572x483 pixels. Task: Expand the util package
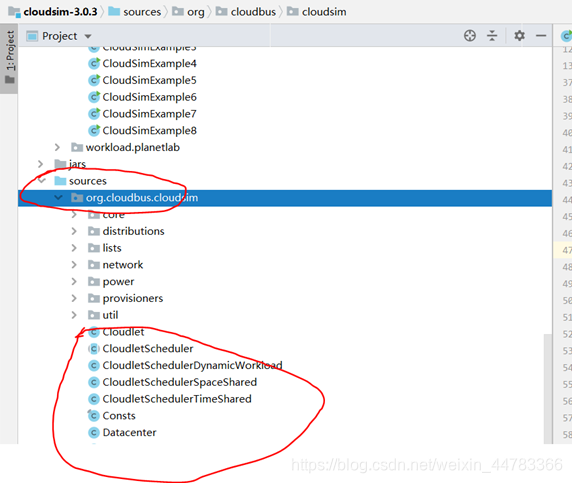(74, 315)
